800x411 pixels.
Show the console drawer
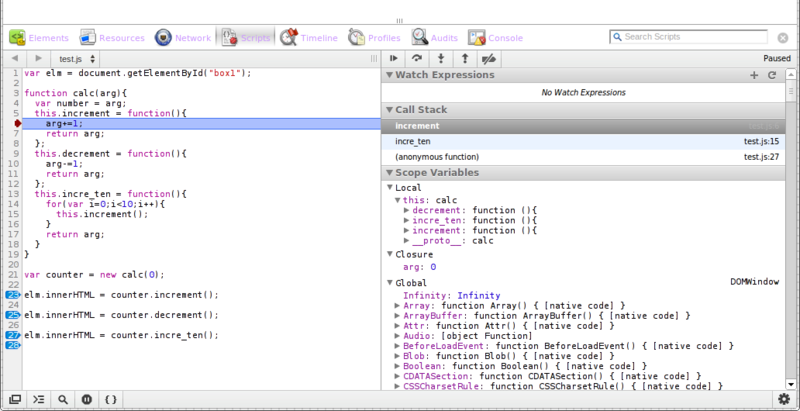point(39,400)
